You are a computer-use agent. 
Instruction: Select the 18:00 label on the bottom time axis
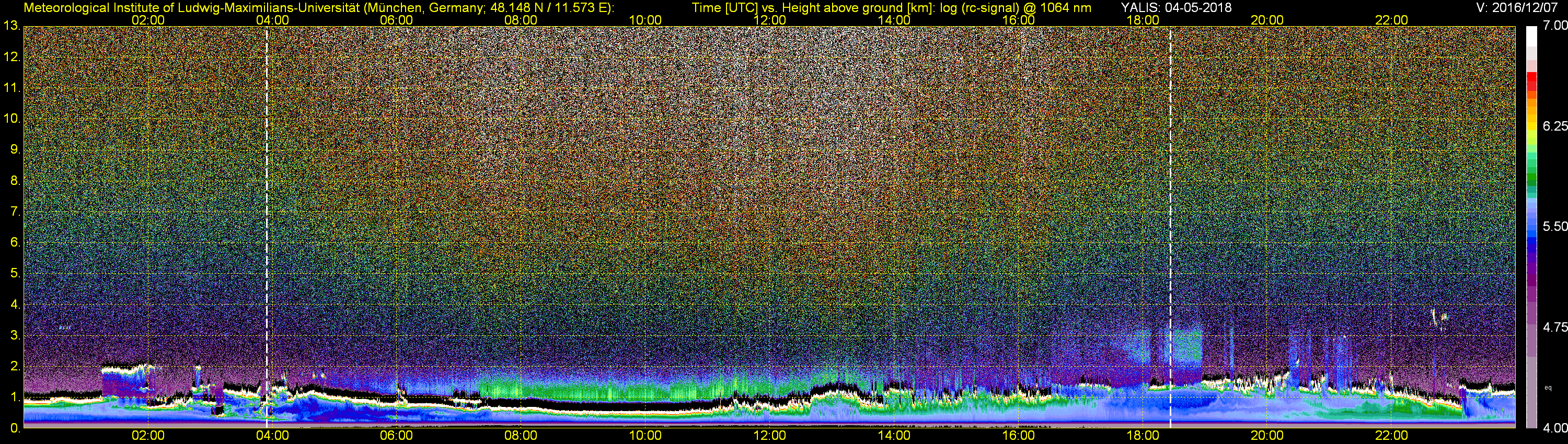click(x=1143, y=436)
